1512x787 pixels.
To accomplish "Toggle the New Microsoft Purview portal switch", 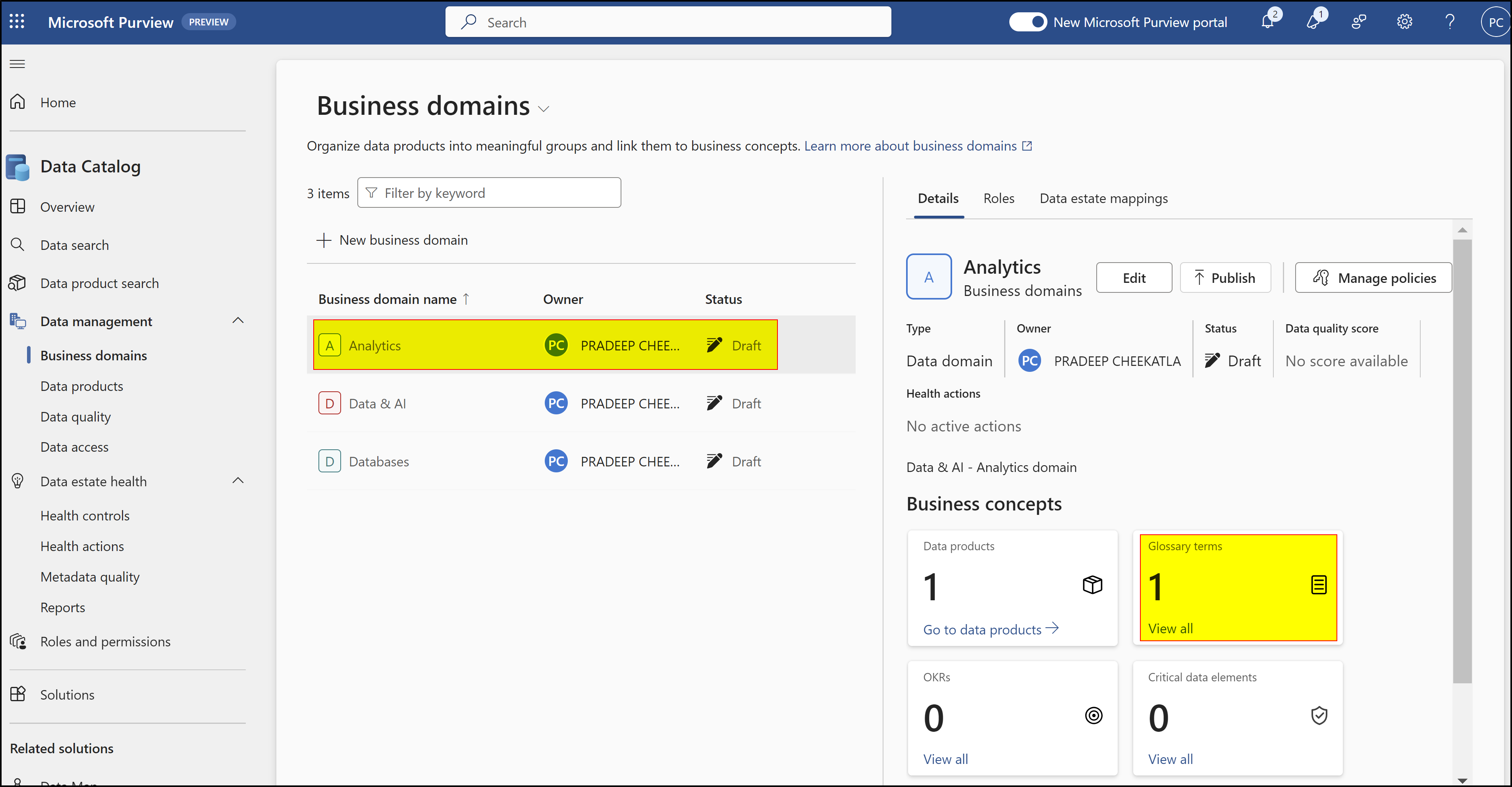I will 1027,22.
